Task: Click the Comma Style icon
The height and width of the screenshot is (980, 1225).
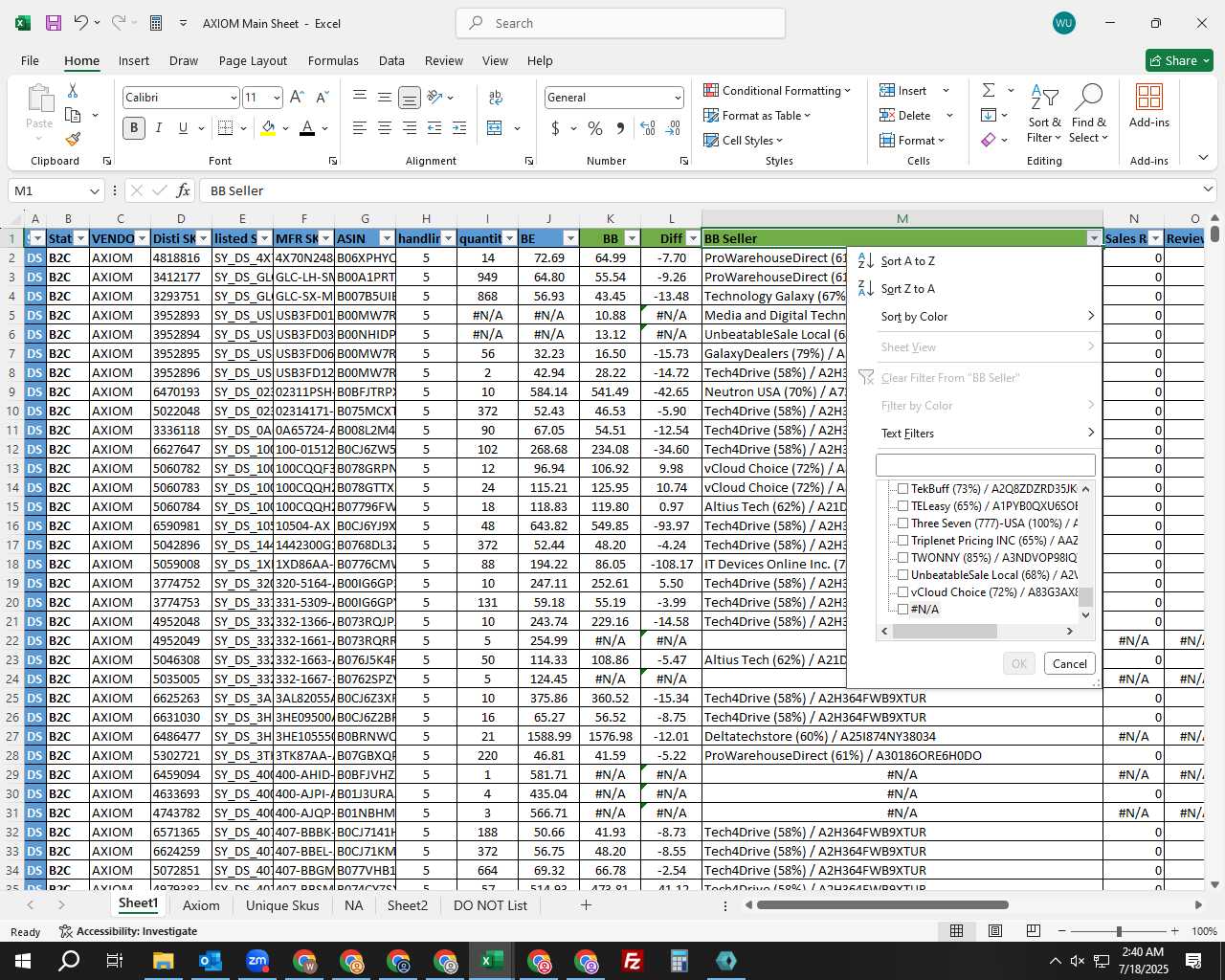Action: coord(620,127)
